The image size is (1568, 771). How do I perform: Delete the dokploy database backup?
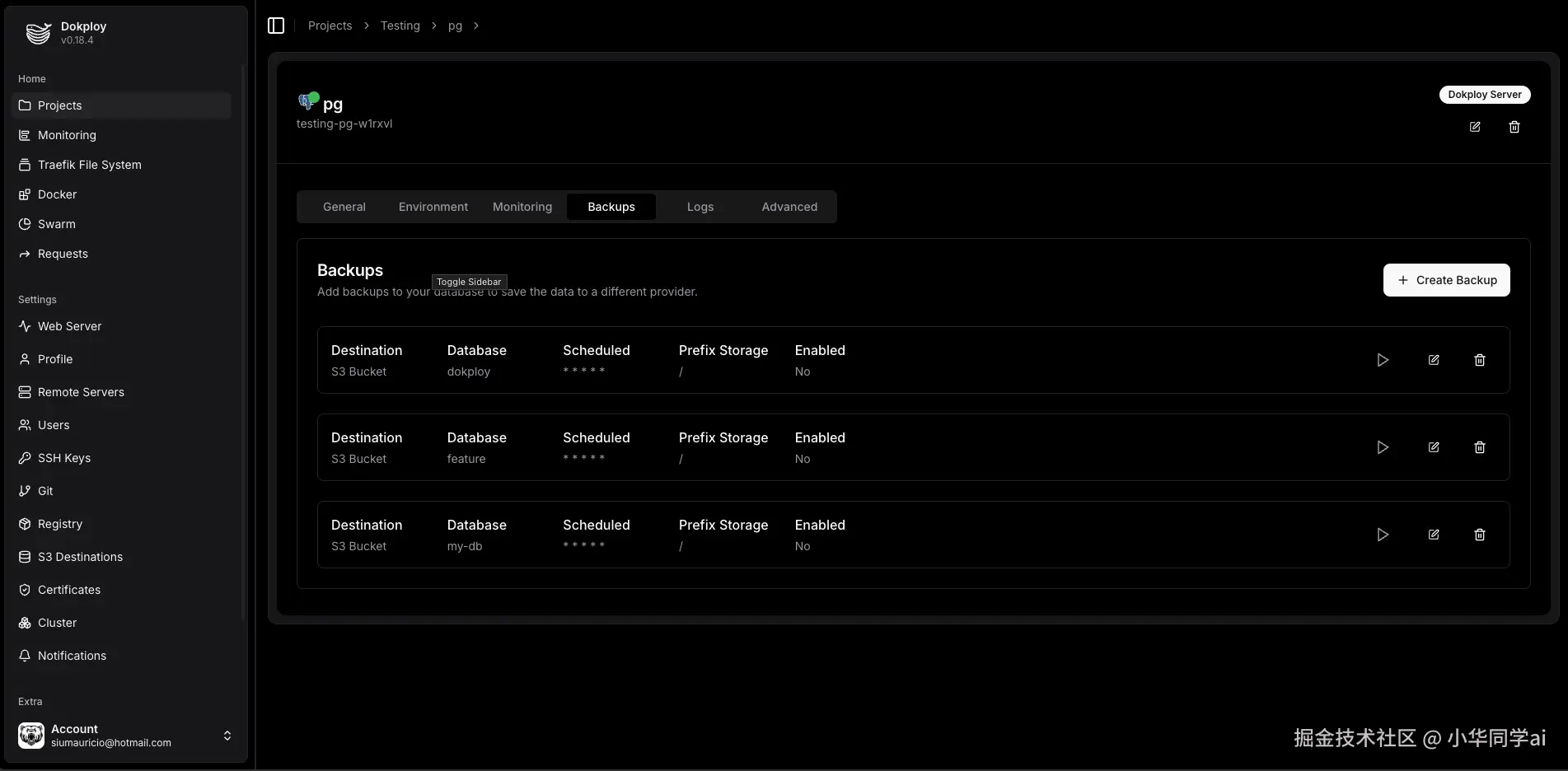1480,360
